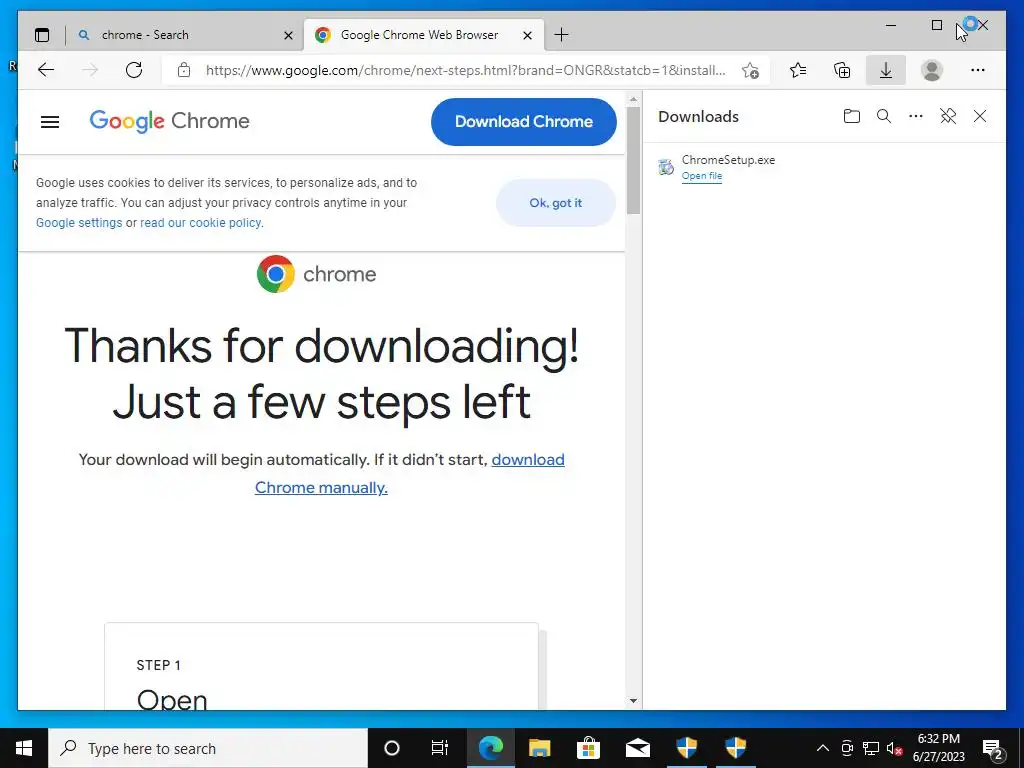Refresh the current page
The image size is (1024, 768).
134,70
